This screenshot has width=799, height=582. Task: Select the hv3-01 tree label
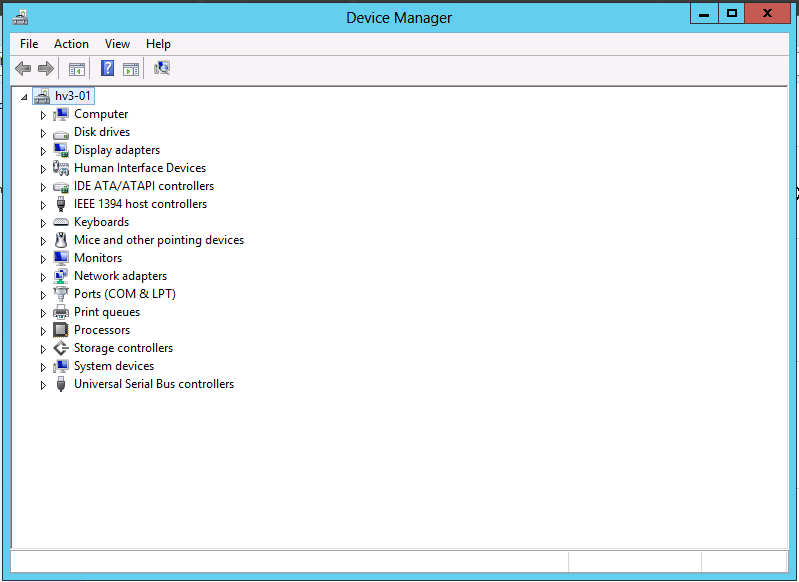[x=72, y=96]
